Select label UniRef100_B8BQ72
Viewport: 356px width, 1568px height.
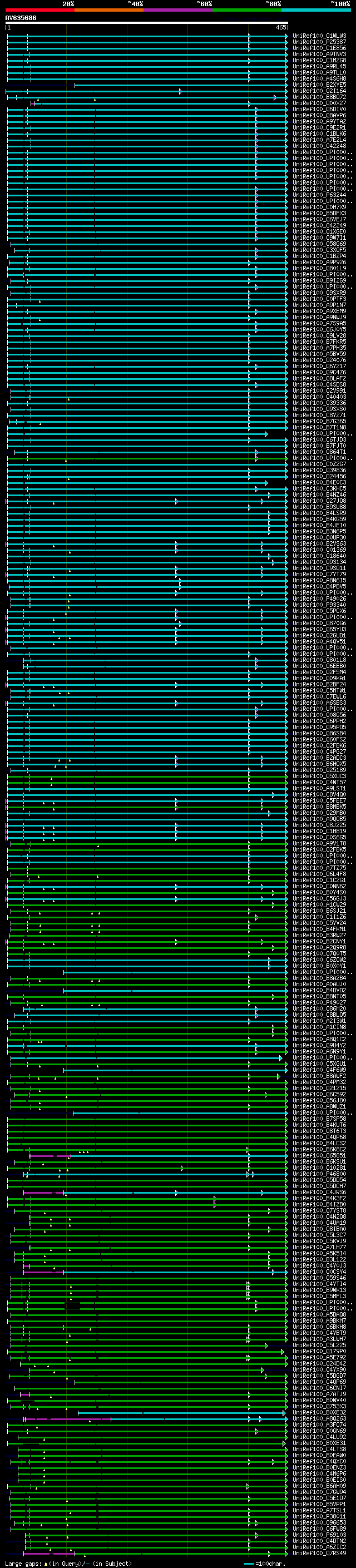(319, 97)
